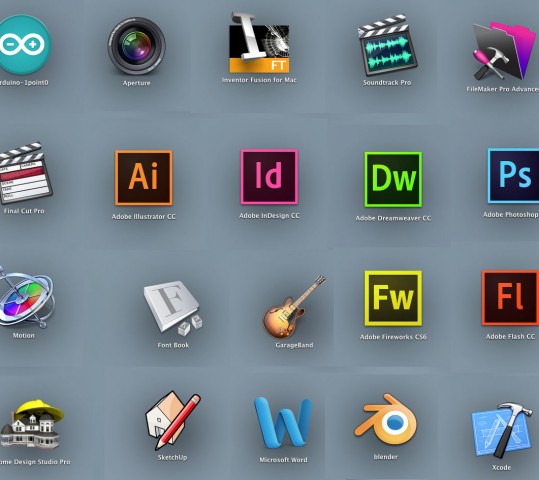539x480 pixels.
Task: Click the "blender" label
Action: tap(386, 457)
